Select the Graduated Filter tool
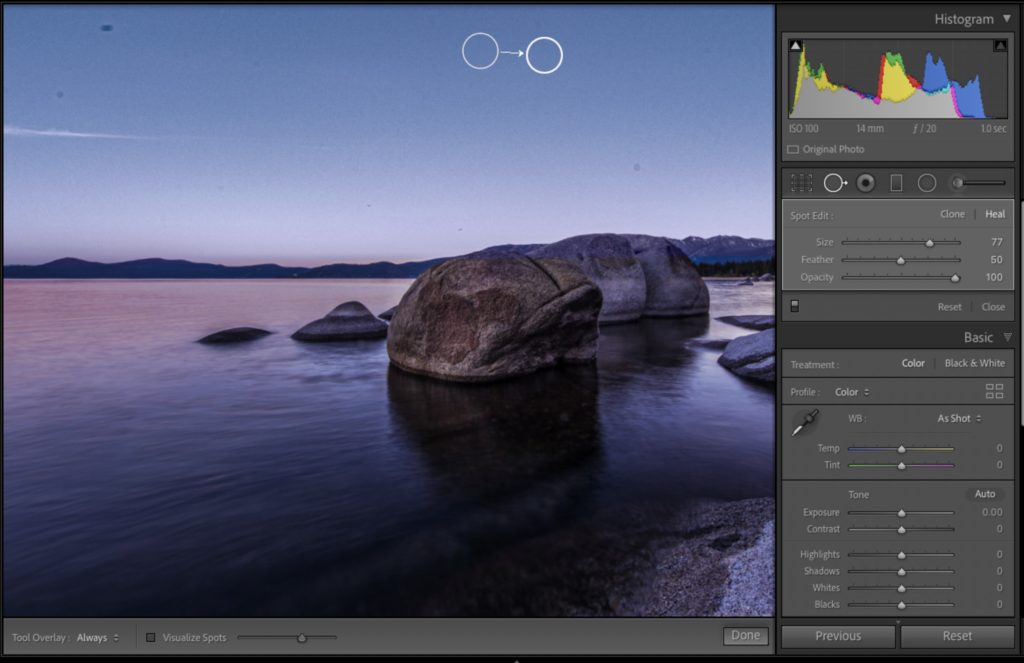 coord(897,183)
